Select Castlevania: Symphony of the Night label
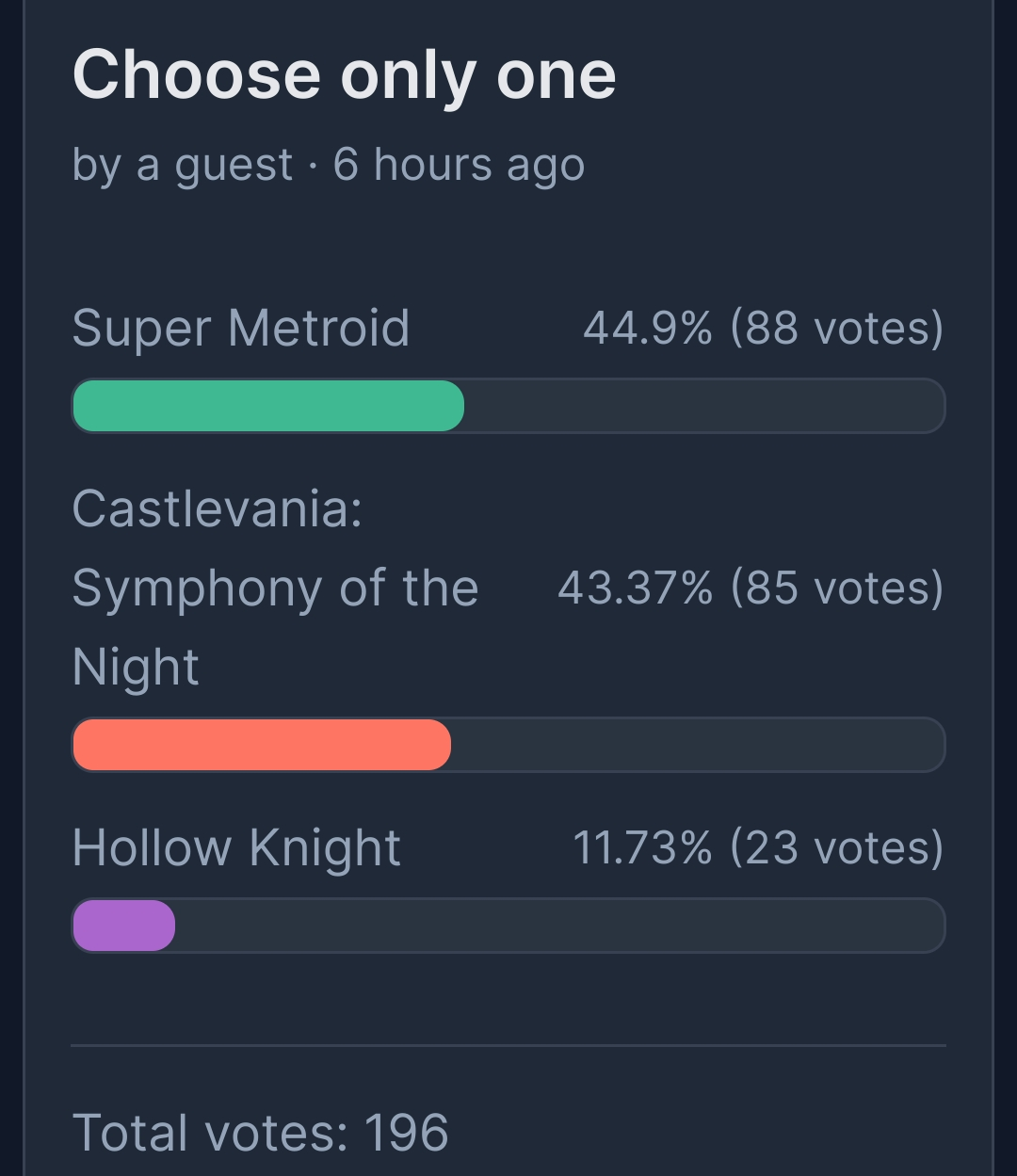Screen dimensions: 1017x1176 275,588
